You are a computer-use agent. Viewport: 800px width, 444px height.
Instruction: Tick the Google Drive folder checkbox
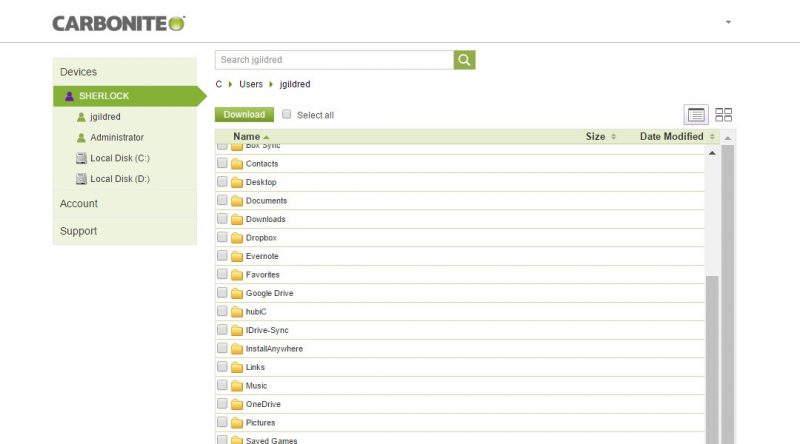[222, 292]
